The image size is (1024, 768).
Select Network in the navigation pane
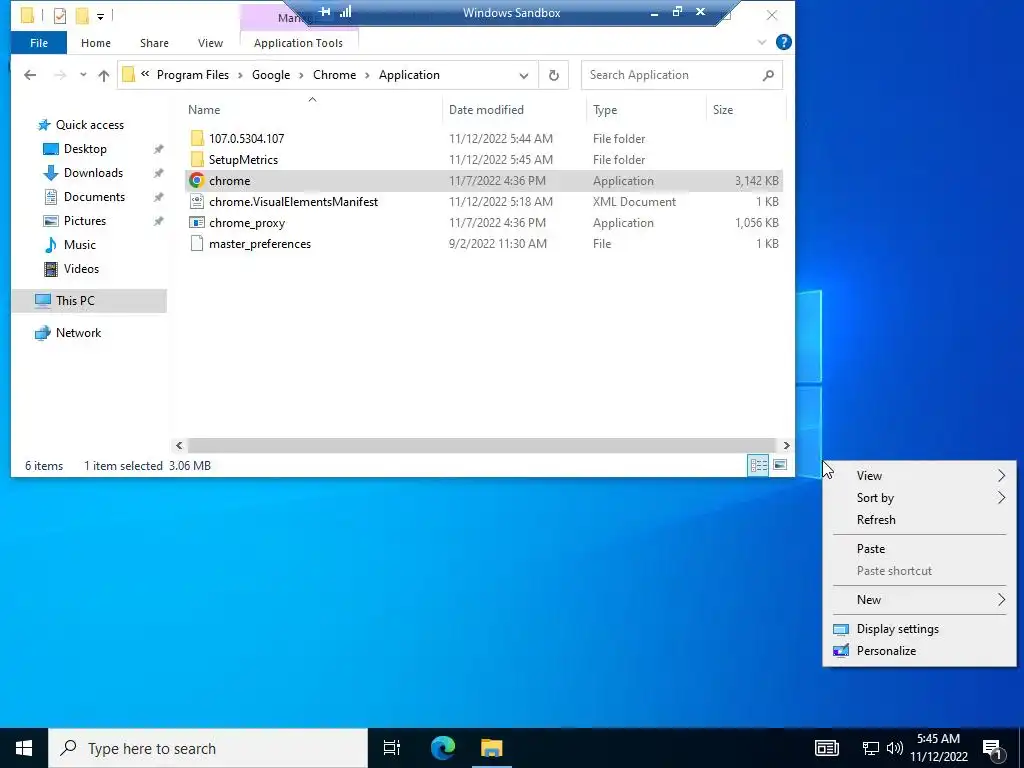(x=78, y=333)
